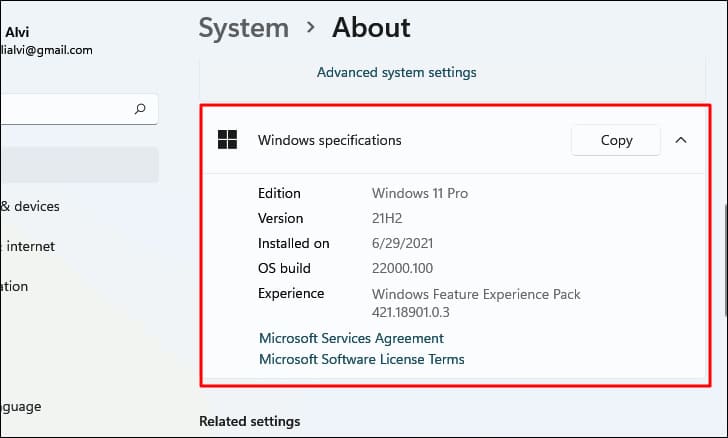Click the Windows logo icon beside Windows specifications

(228, 140)
